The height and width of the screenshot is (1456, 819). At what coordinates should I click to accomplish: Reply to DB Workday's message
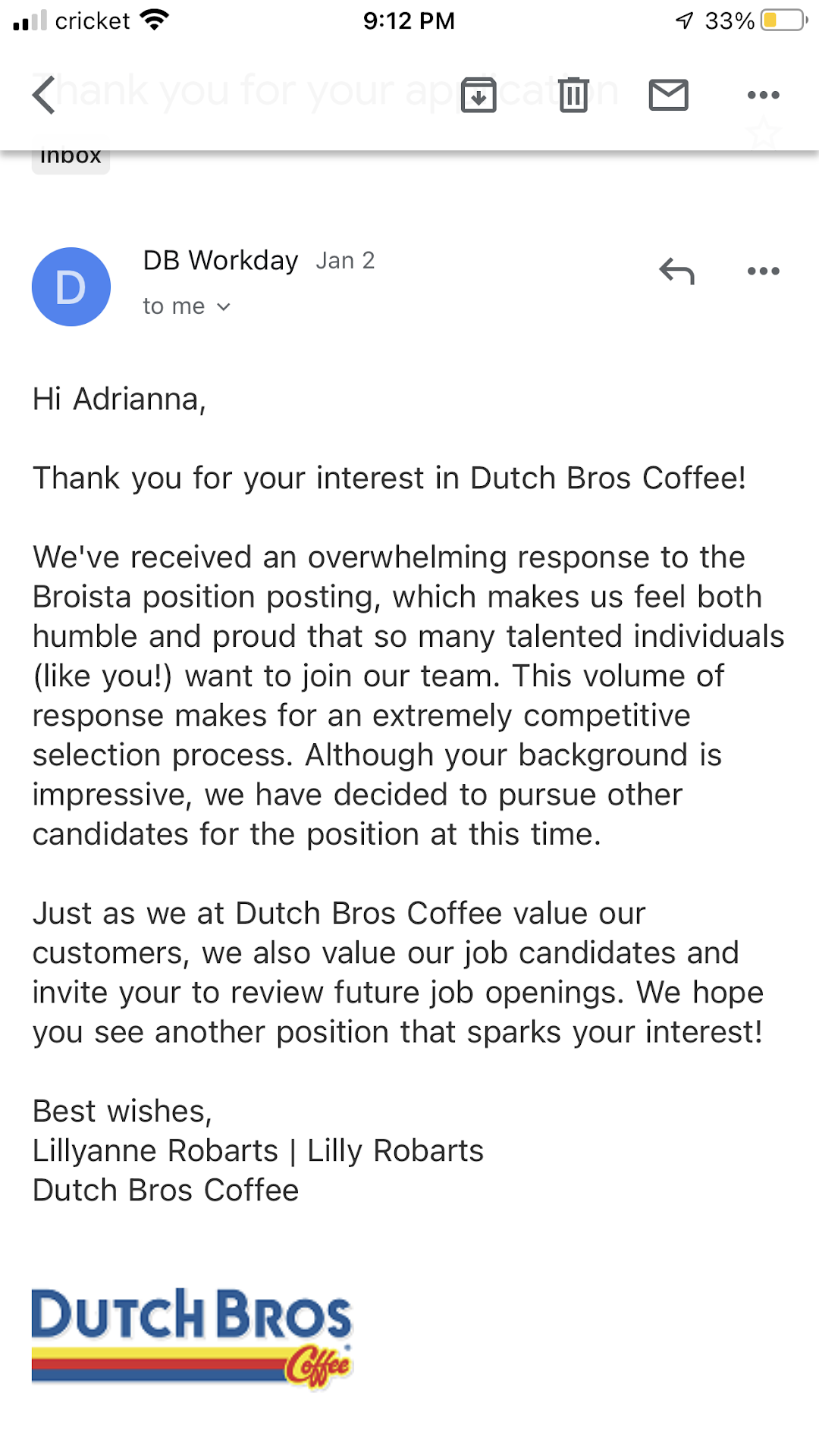tap(676, 271)
